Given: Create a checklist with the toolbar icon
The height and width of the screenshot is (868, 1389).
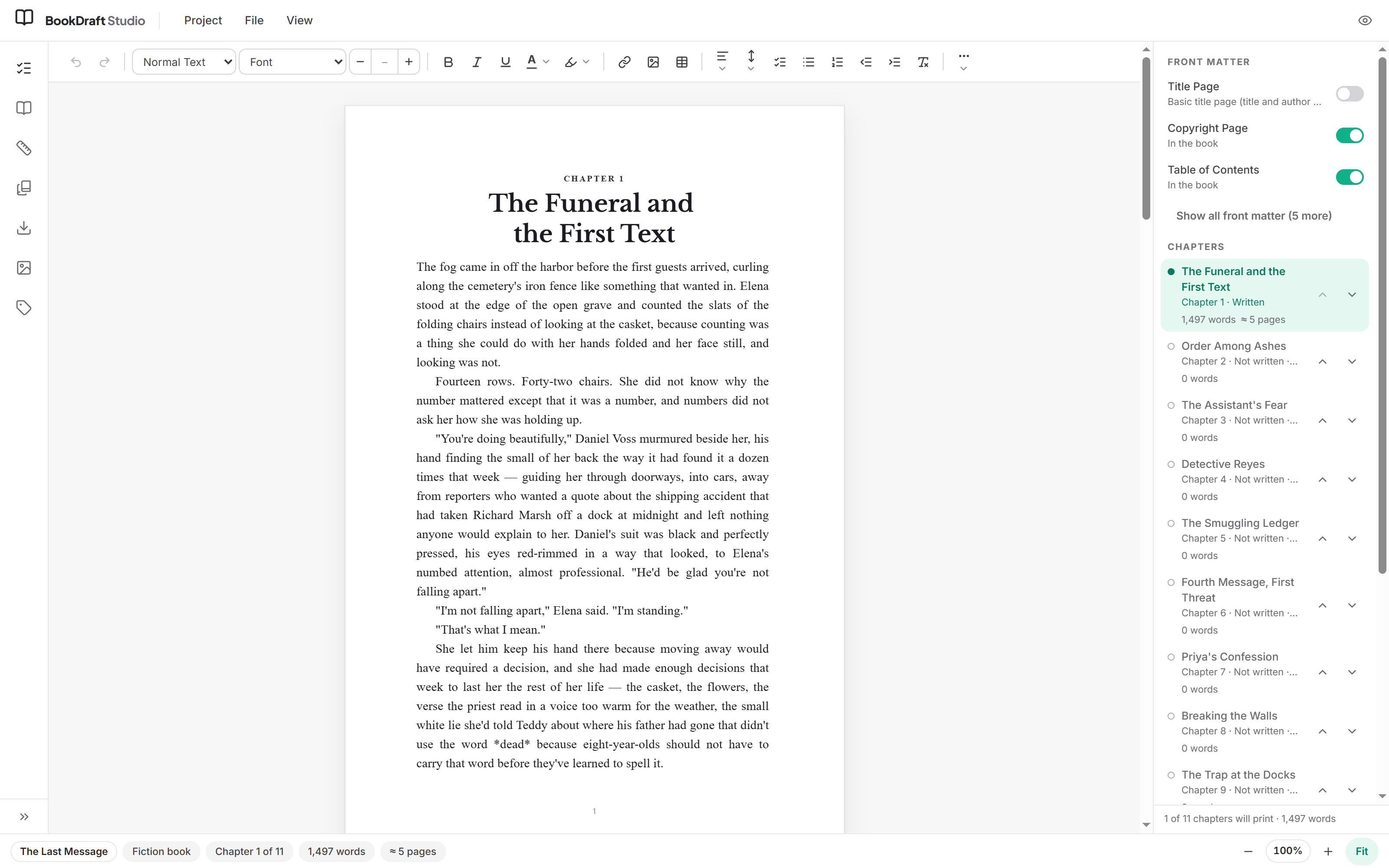Looking at the screenshot, I should (780, 62).
